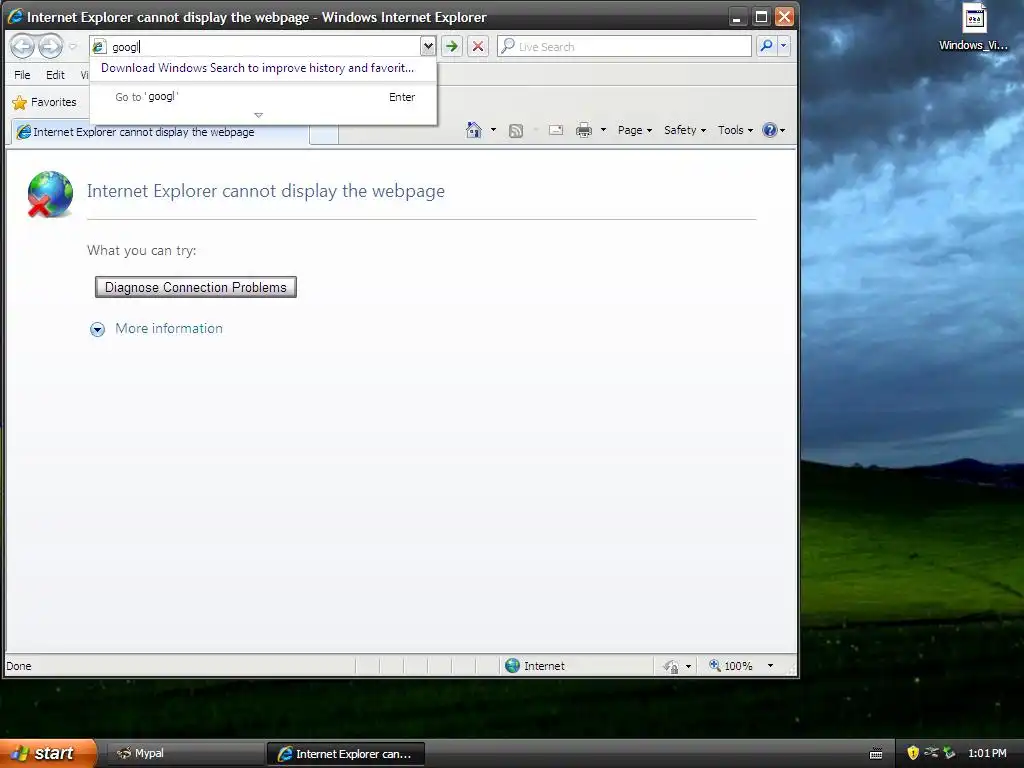Click the IE logo in title bar

[x=16, y=17]
